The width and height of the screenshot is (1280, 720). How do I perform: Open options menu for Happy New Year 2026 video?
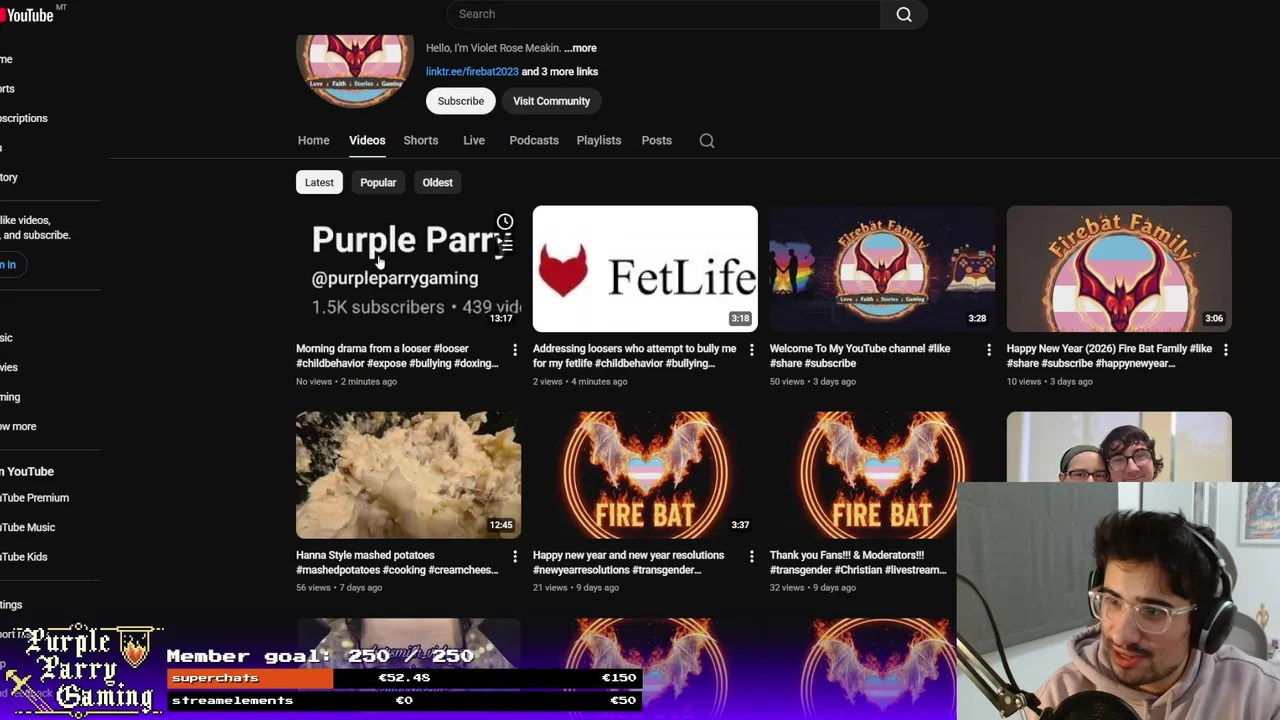pos(1226,349)
